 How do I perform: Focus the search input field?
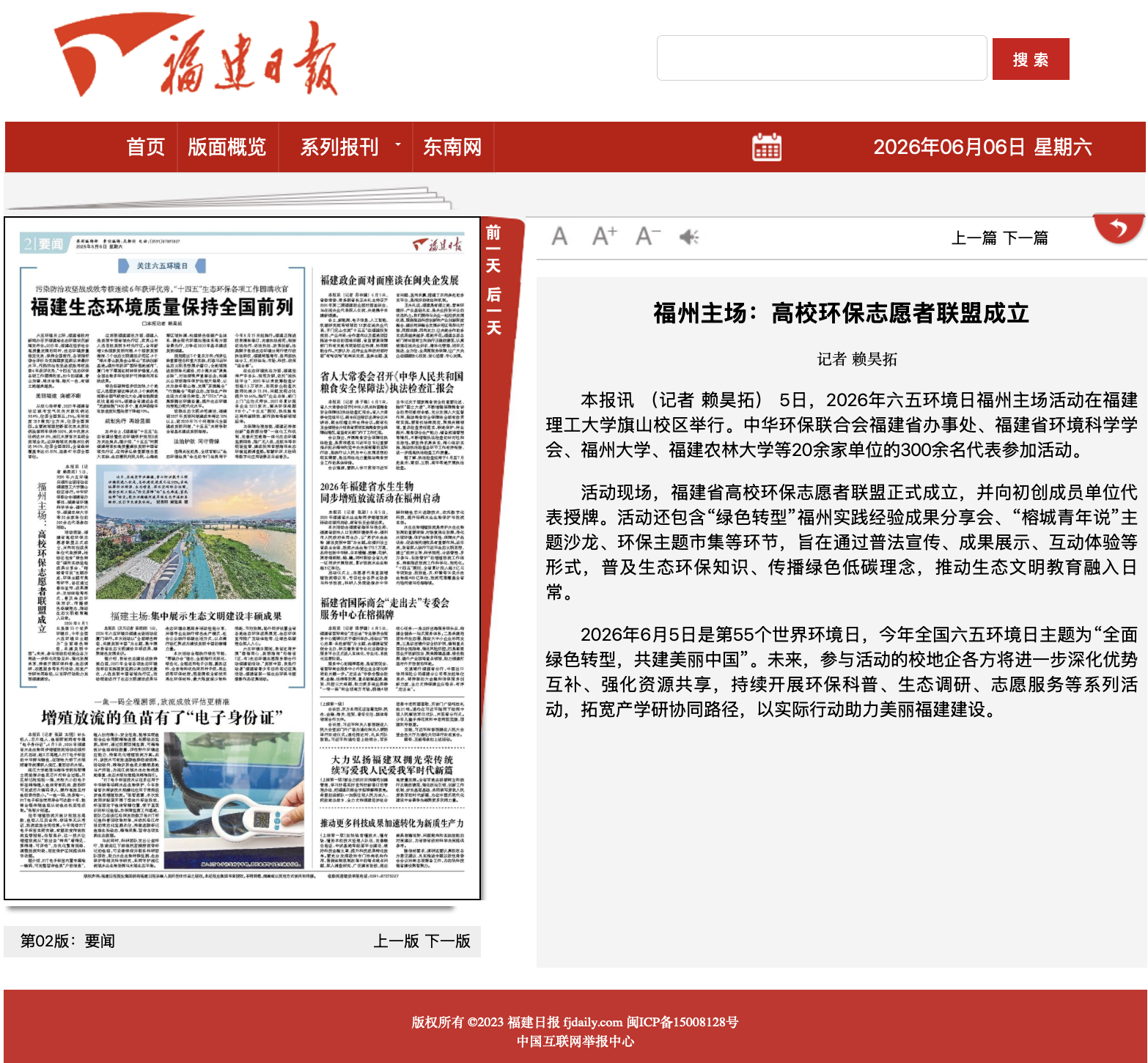tap(822, 58)
